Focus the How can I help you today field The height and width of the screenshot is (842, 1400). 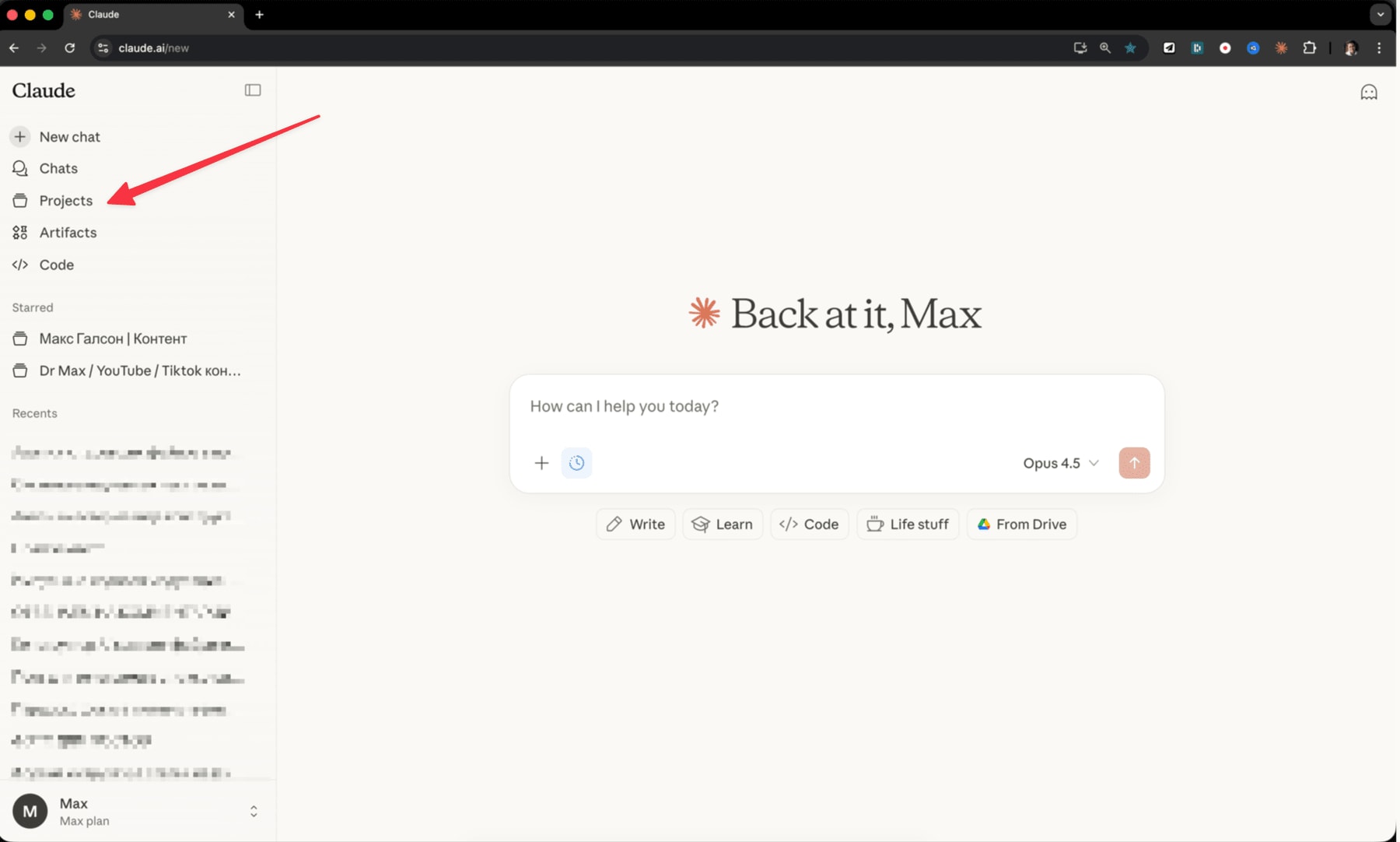tap(836, 406)
